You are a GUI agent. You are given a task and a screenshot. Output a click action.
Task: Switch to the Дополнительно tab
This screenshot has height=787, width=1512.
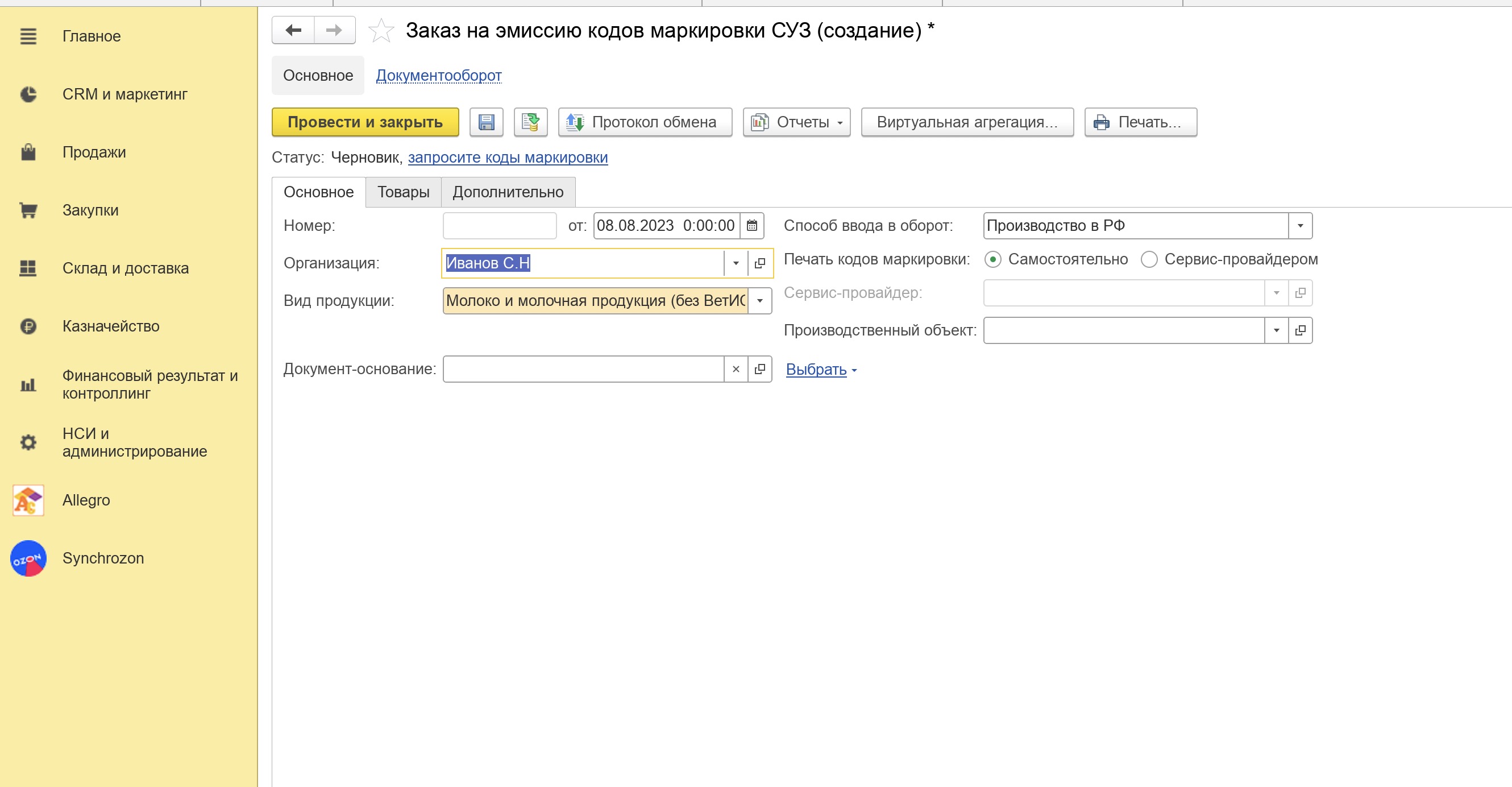pos(508,192)
